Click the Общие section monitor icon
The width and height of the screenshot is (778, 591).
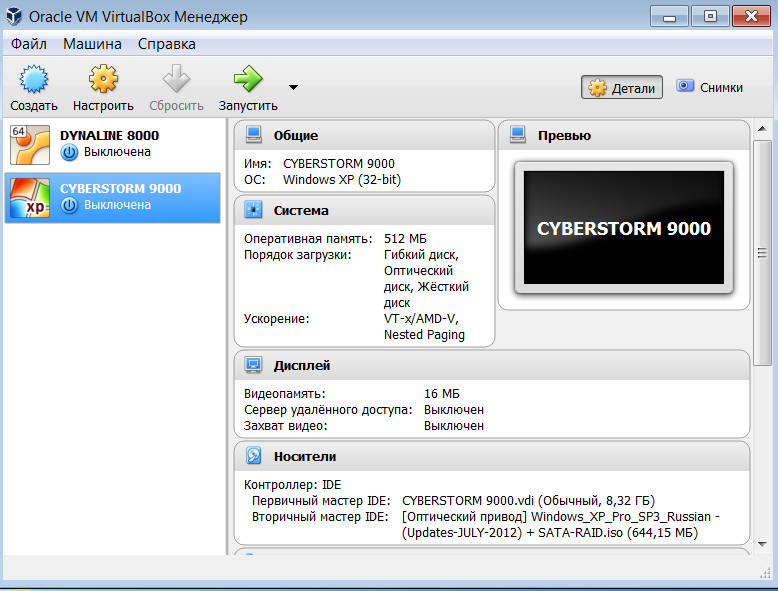pos(254,135)
